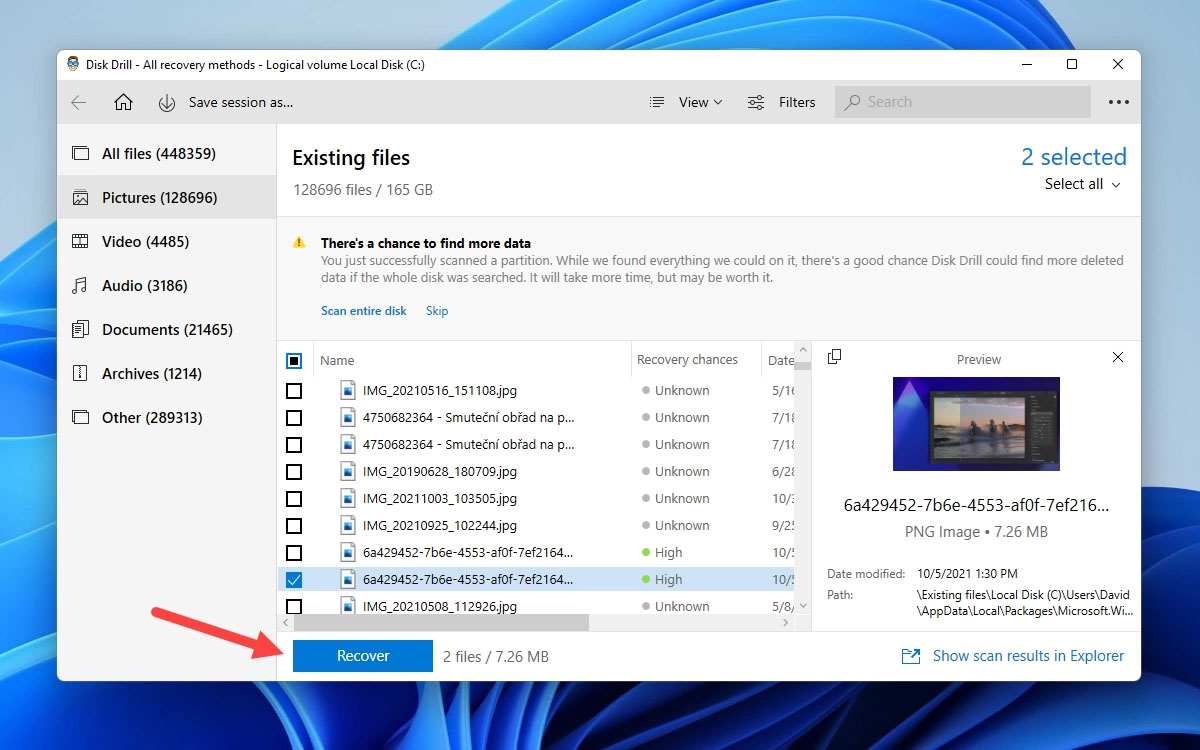
Task: Close the Preview panel
Action: point(1118,357)
